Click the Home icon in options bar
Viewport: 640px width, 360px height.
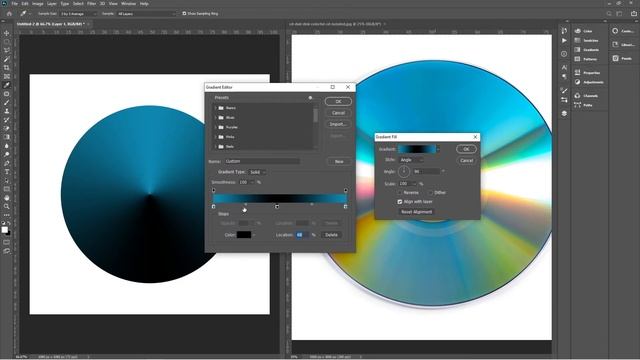coord(9,13)
